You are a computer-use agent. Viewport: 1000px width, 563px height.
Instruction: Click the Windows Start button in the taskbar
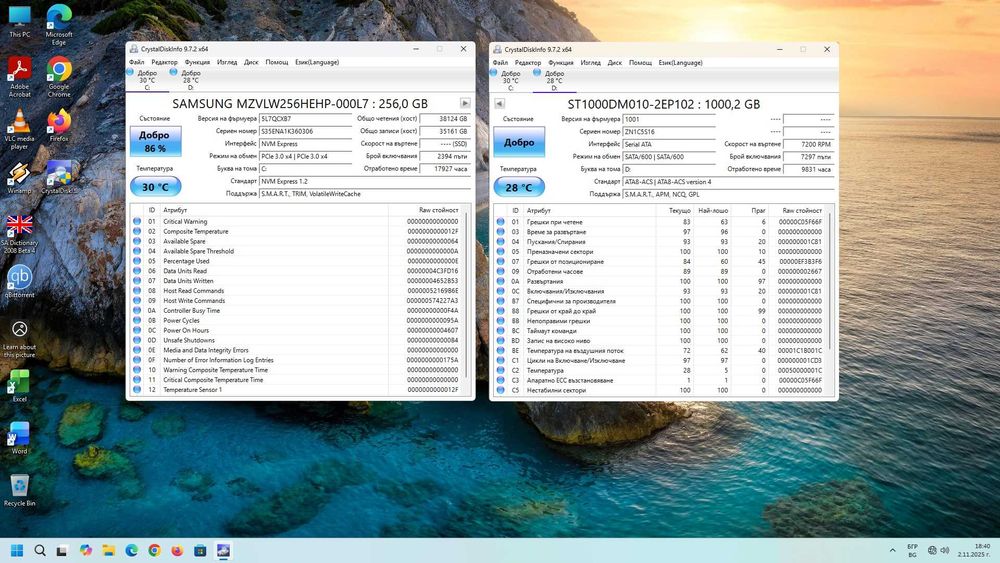click(17, 550)
